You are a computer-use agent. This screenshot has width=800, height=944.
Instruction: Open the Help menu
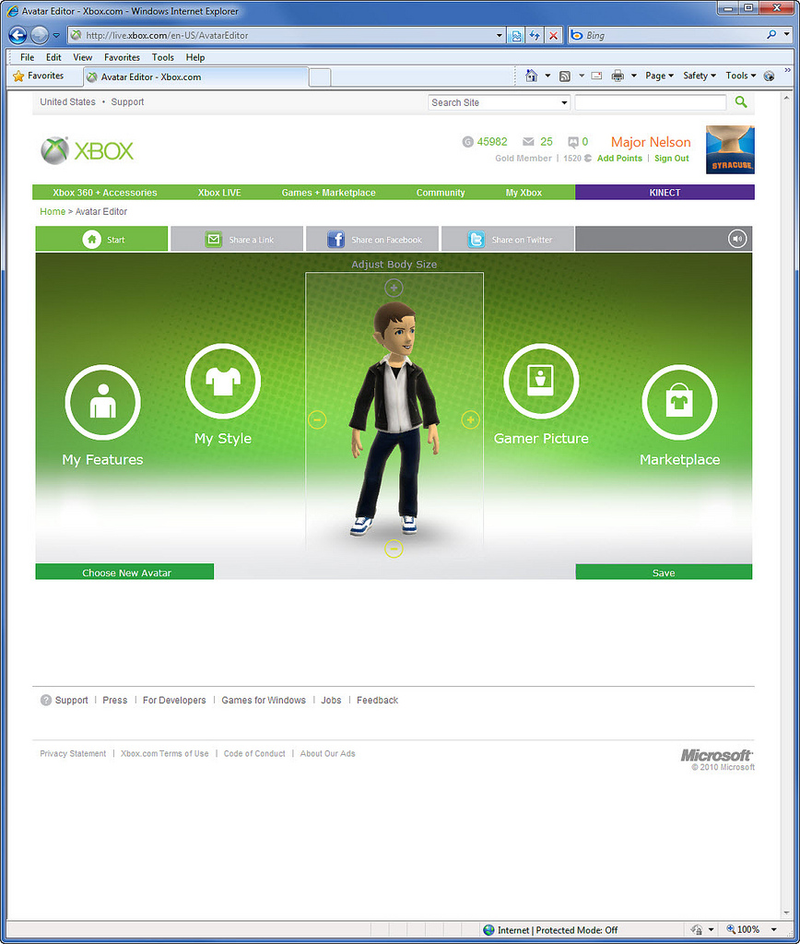[195, 57]
